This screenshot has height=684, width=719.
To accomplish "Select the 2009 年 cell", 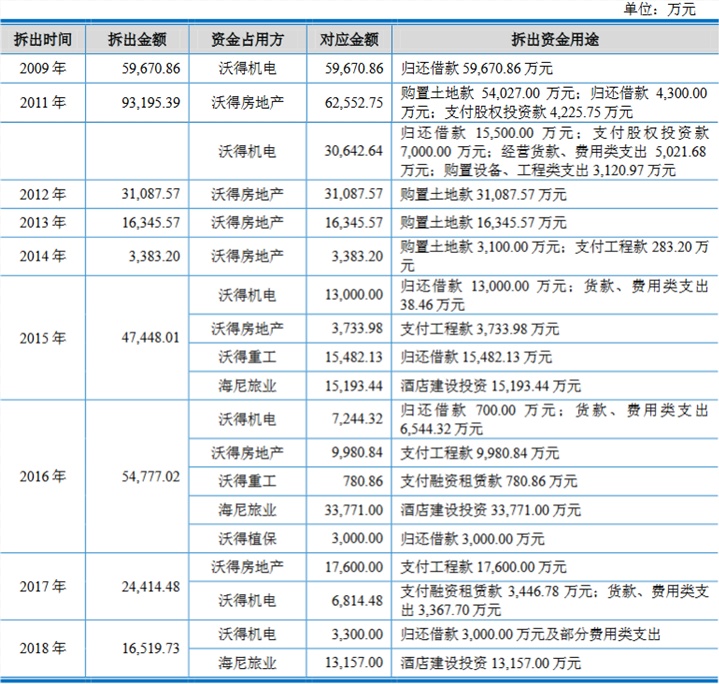I will point(43,68).
